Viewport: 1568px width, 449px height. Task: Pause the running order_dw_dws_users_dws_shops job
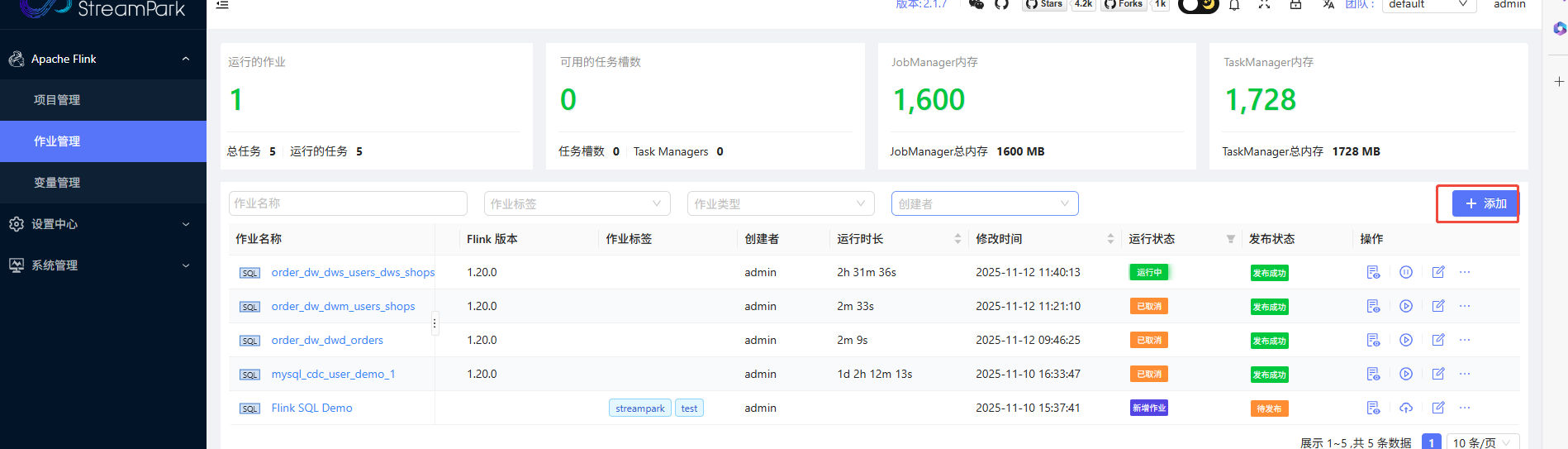pos(1406,272)
